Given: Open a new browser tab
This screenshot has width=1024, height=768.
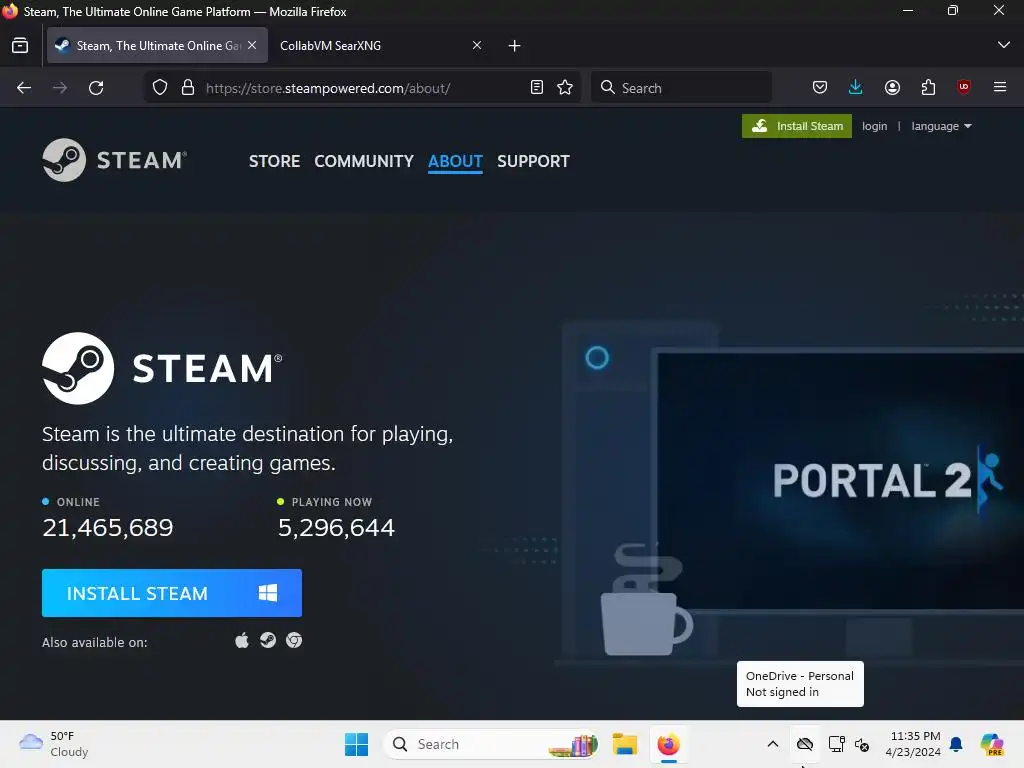Looking at the screenshot, I should (x=515, y=46).
